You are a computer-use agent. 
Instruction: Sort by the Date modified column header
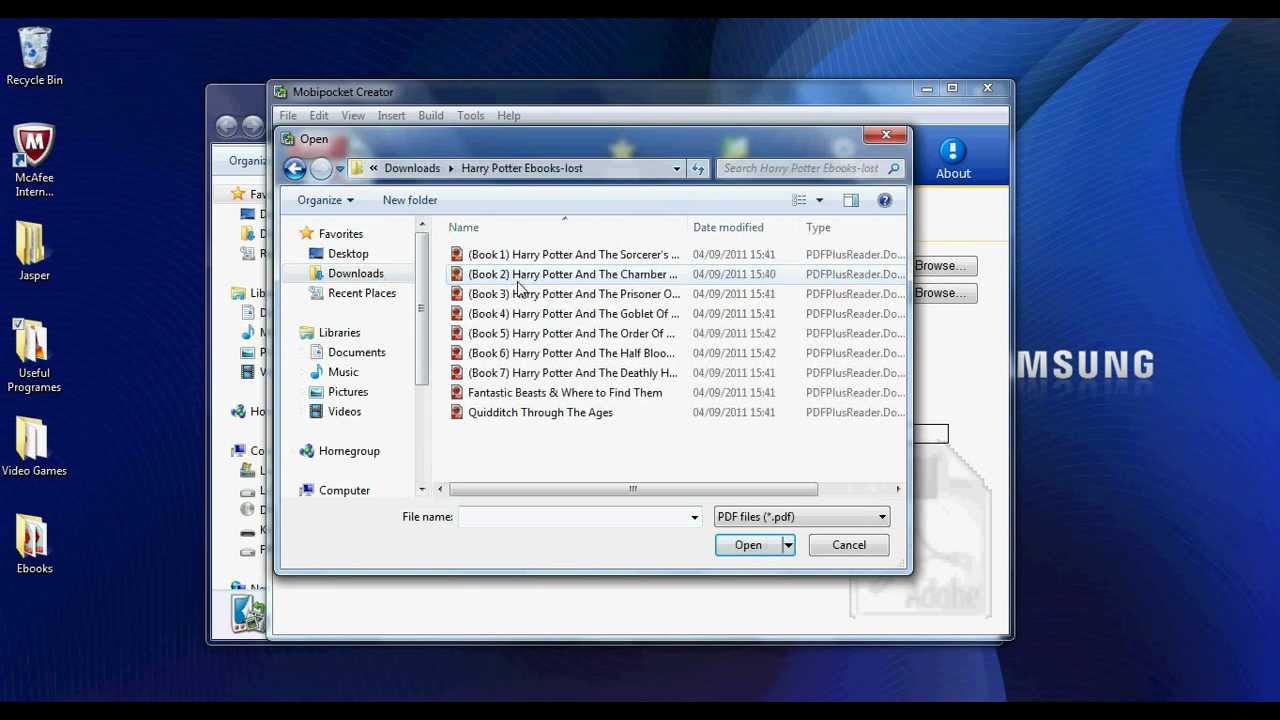coord(728,227)
